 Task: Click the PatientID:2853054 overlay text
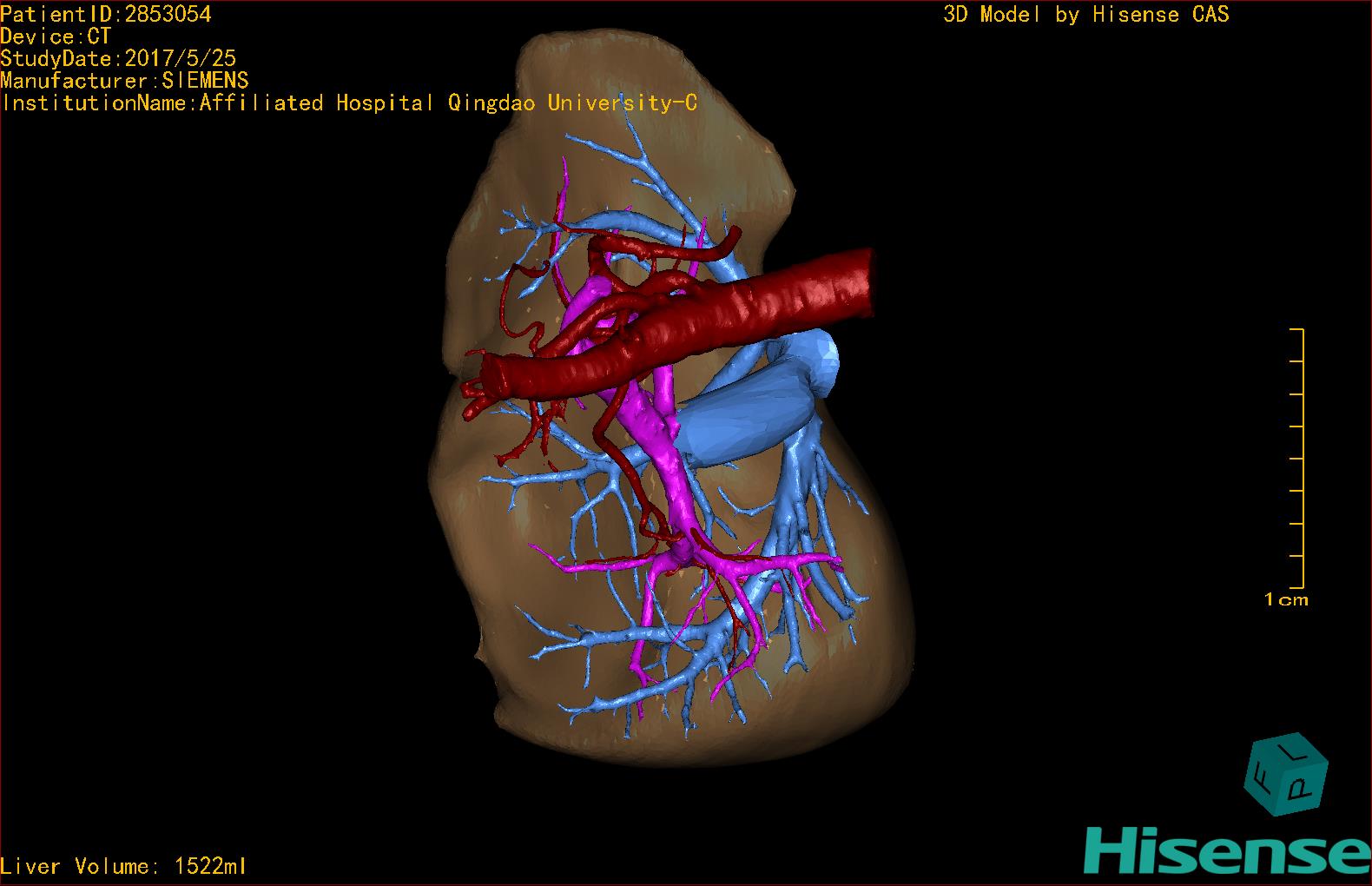pos(106,14)
